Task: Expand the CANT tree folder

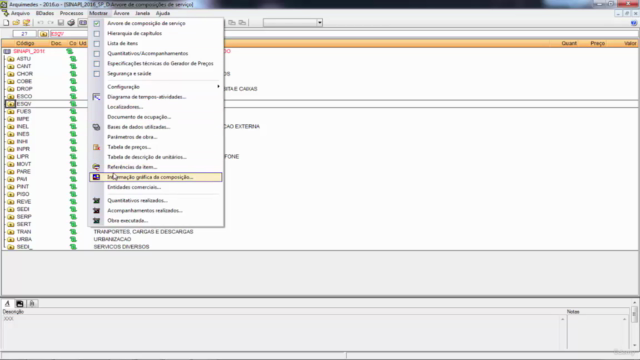Action: coord(11,67)
